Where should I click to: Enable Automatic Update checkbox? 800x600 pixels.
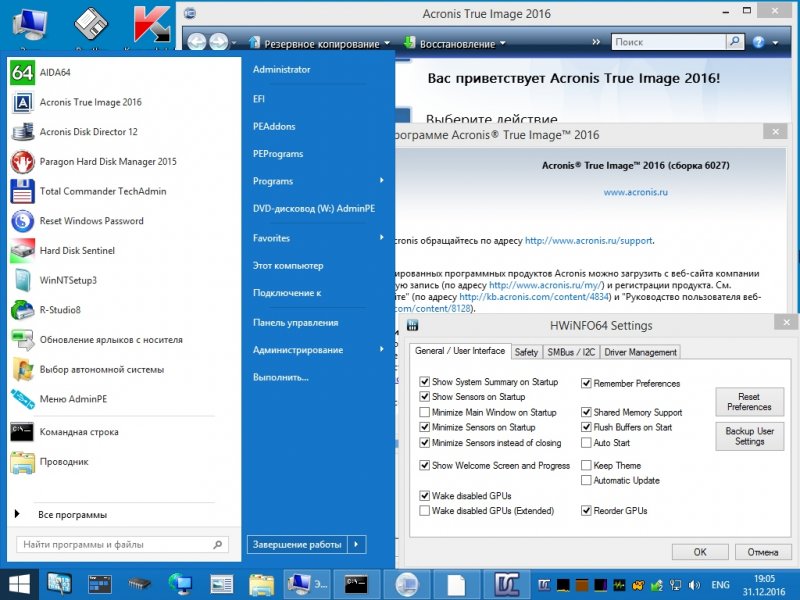pyautogui.click(x=586, y=480)
